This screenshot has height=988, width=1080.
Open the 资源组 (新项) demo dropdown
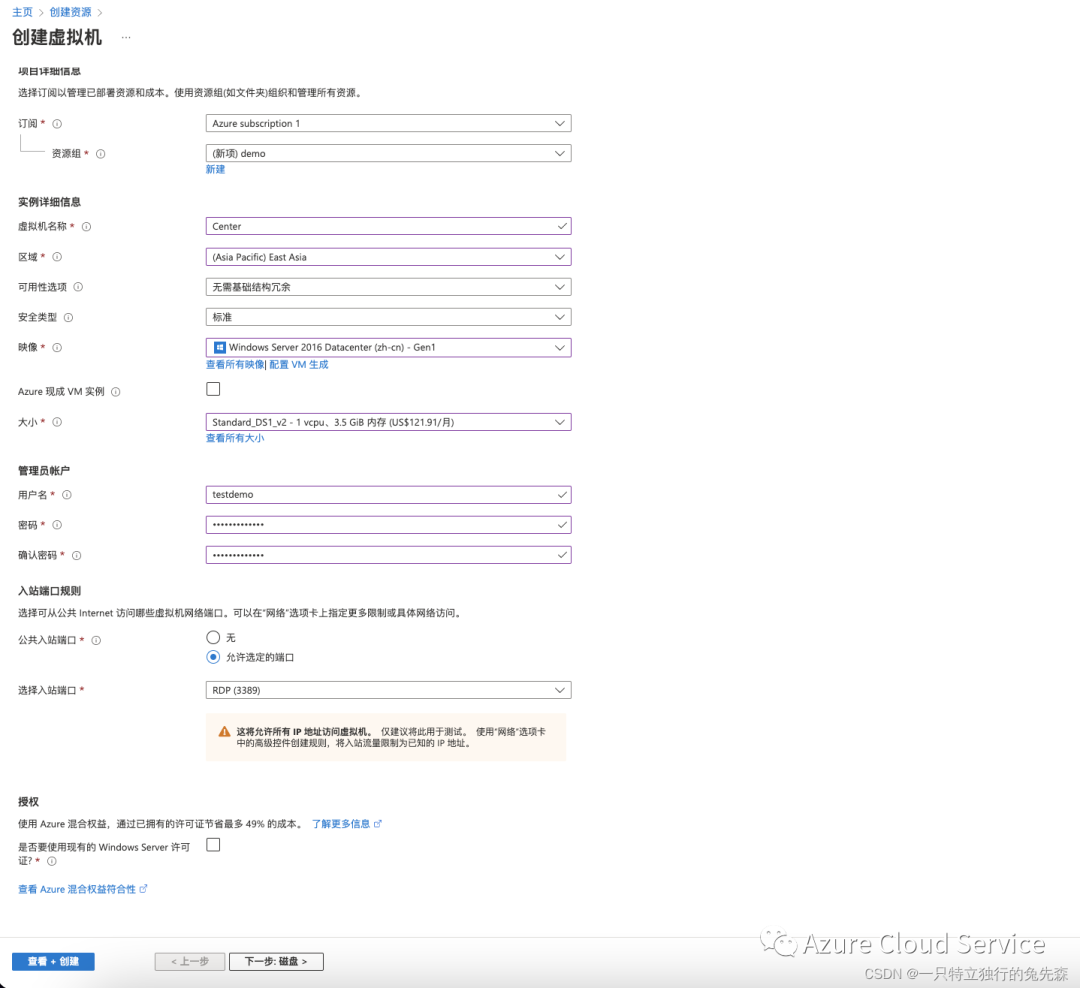click(x=388, y=154)
